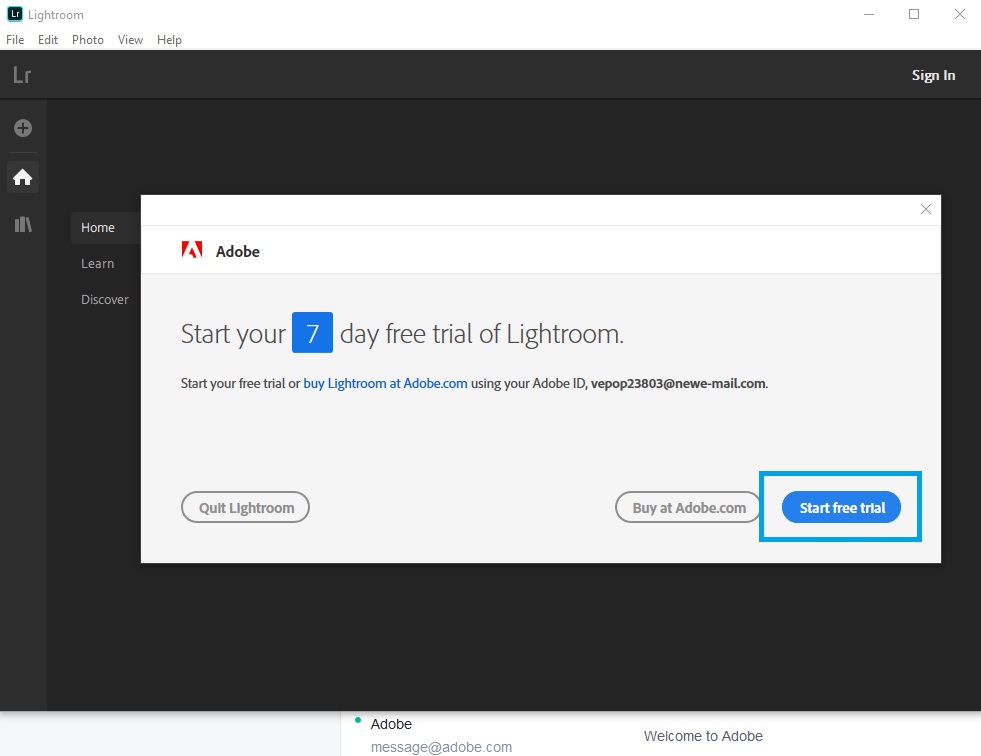Click the Adobe ID email vepop23803@newe-mail.com
This screenshot has width=981, height=756.
[678, 384]
